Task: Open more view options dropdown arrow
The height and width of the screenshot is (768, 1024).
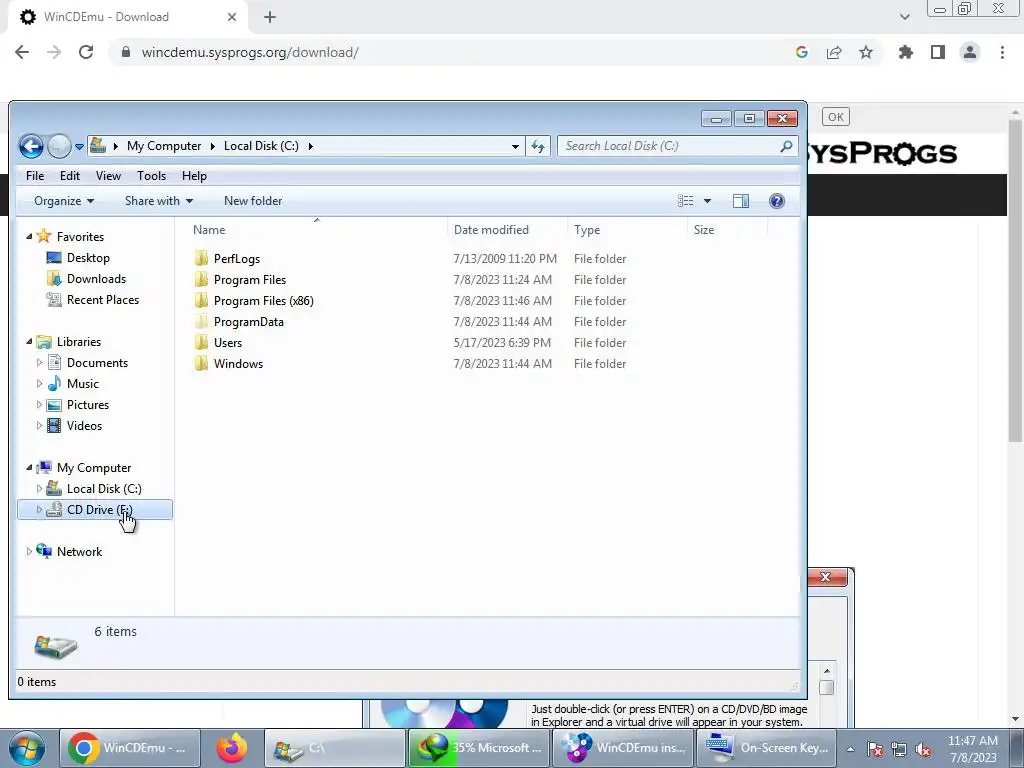Action: (707, 201)
